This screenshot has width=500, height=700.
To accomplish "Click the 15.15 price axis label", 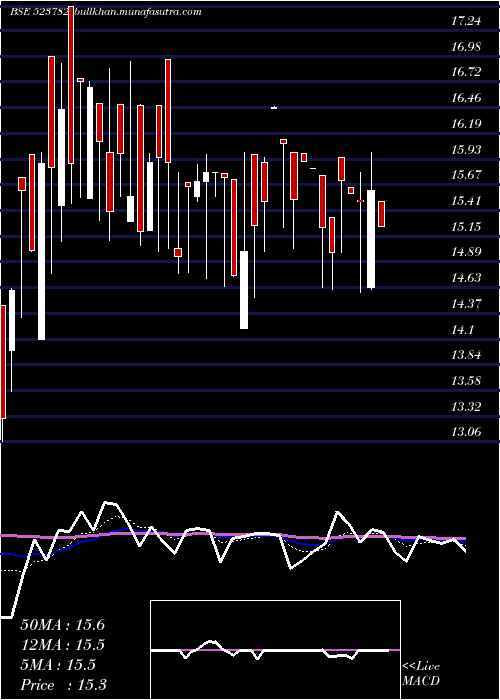I will [466, 227].
